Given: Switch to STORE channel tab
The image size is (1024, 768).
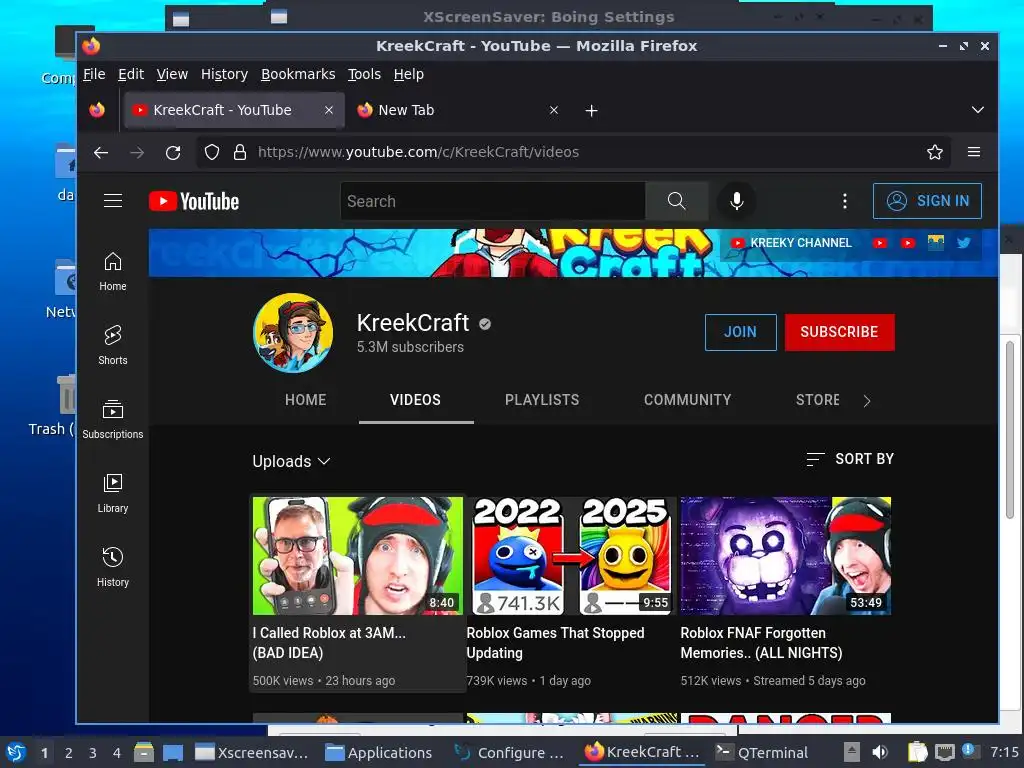Looking at the screenshot, I should (817, 400).
